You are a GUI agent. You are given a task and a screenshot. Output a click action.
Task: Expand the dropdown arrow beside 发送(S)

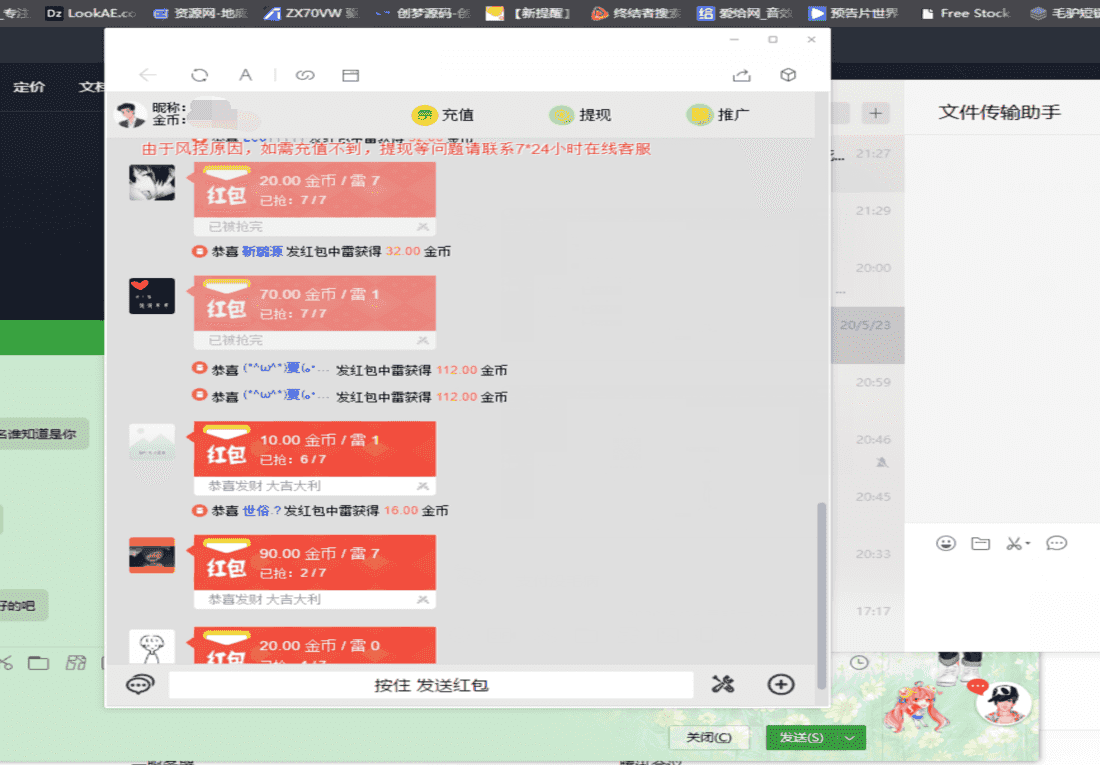(850, 738)
